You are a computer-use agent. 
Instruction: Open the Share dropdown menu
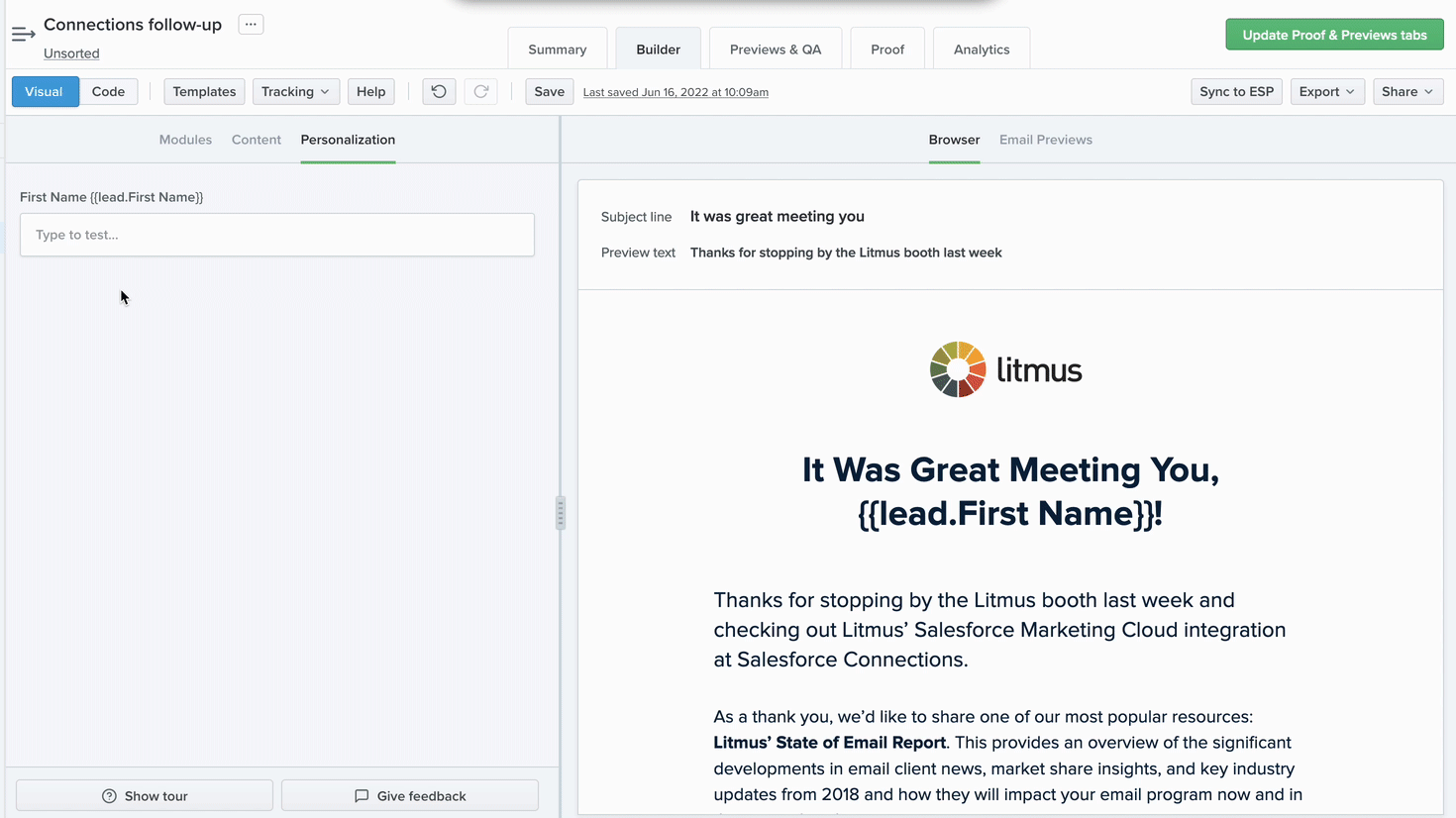pos(1407,91)
